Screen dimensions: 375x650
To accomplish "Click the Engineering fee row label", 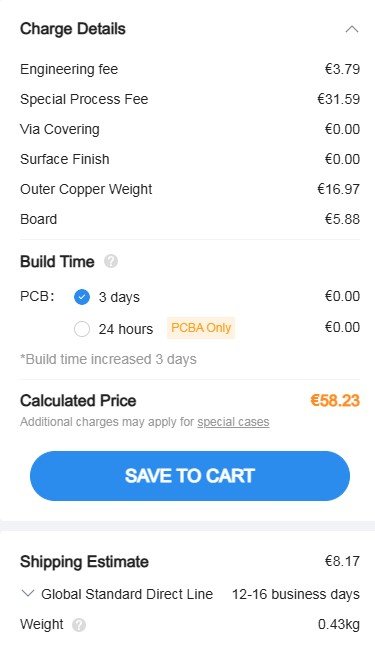I will point(69,69).
